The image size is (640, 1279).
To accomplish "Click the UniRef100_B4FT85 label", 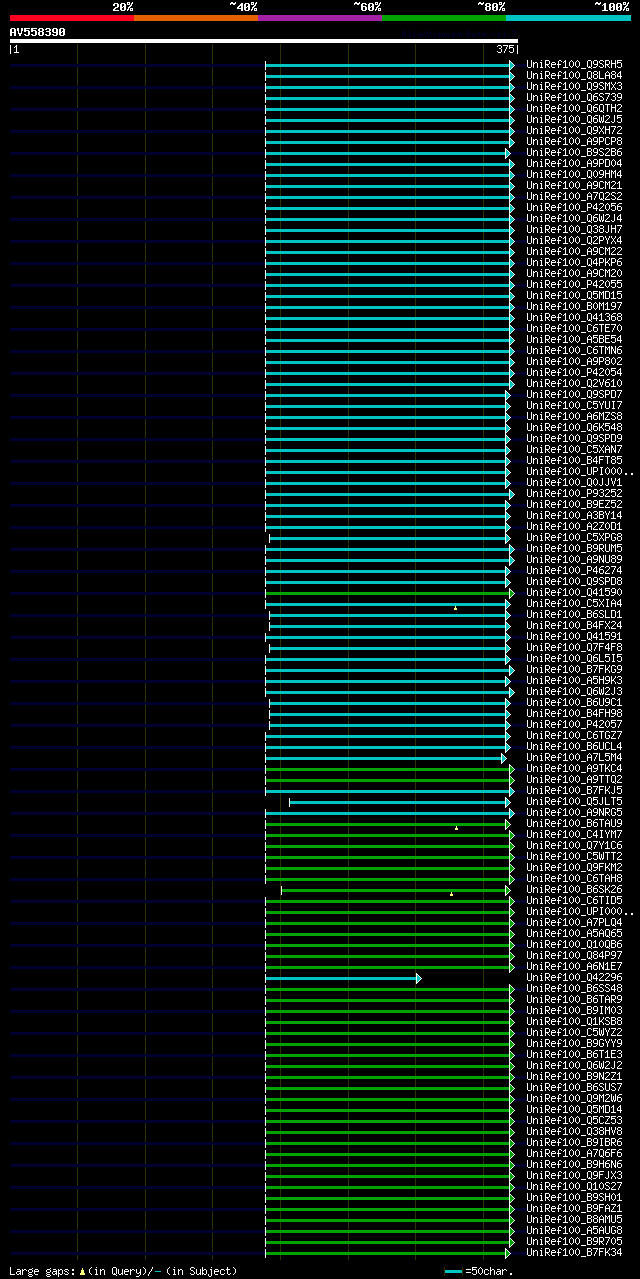I will click(x=574, y=460).
